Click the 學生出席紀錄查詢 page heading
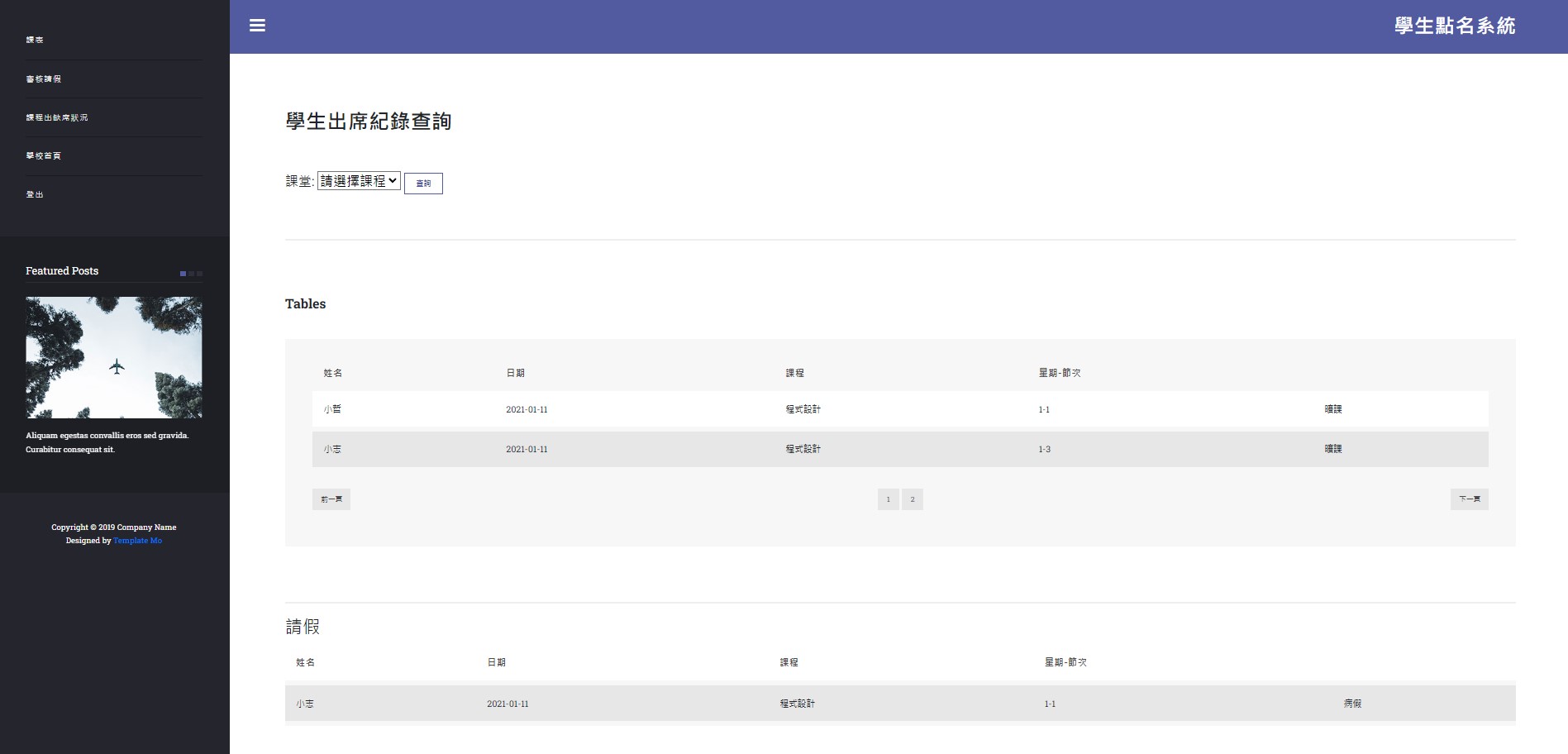The width and height of the screenshot is (1568, 754). (x=369, y=122)
